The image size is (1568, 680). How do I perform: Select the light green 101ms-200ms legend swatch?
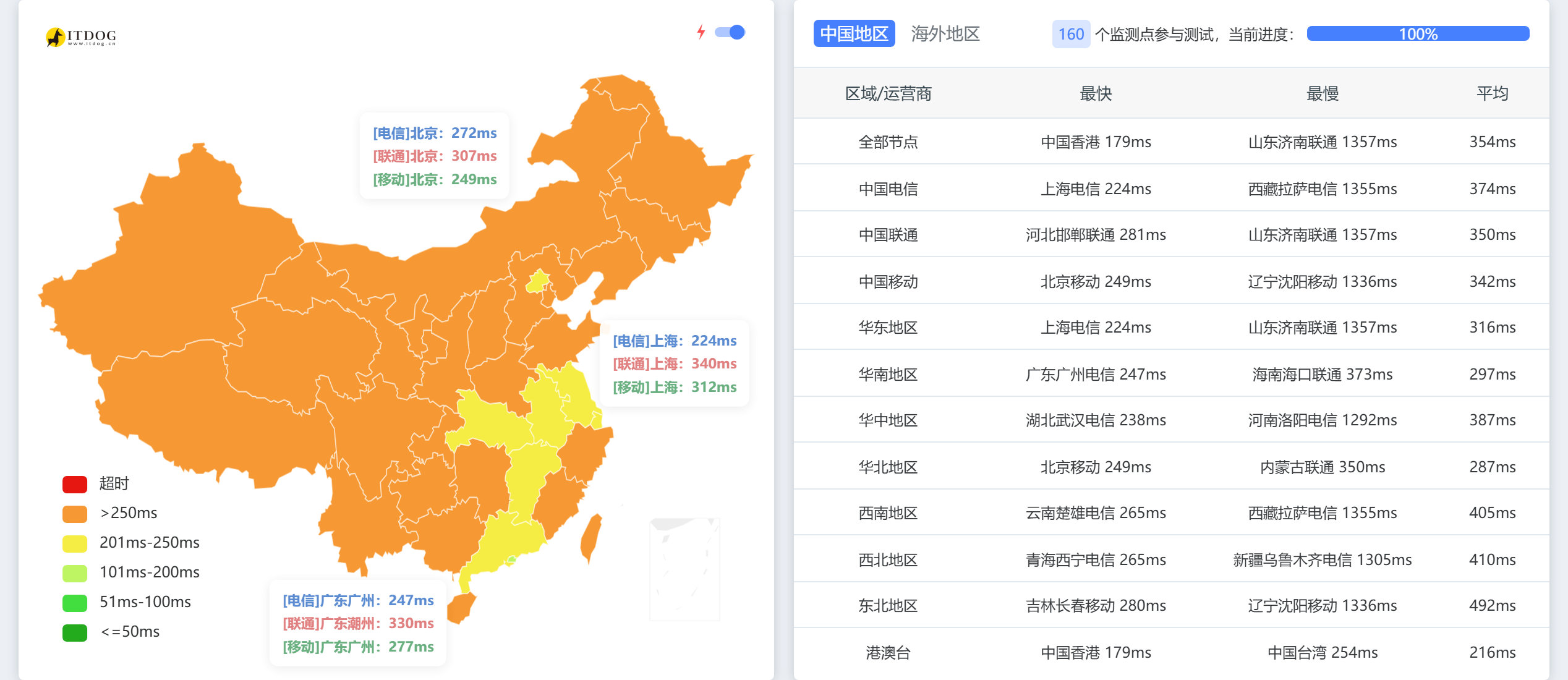[x=75, y=573]
